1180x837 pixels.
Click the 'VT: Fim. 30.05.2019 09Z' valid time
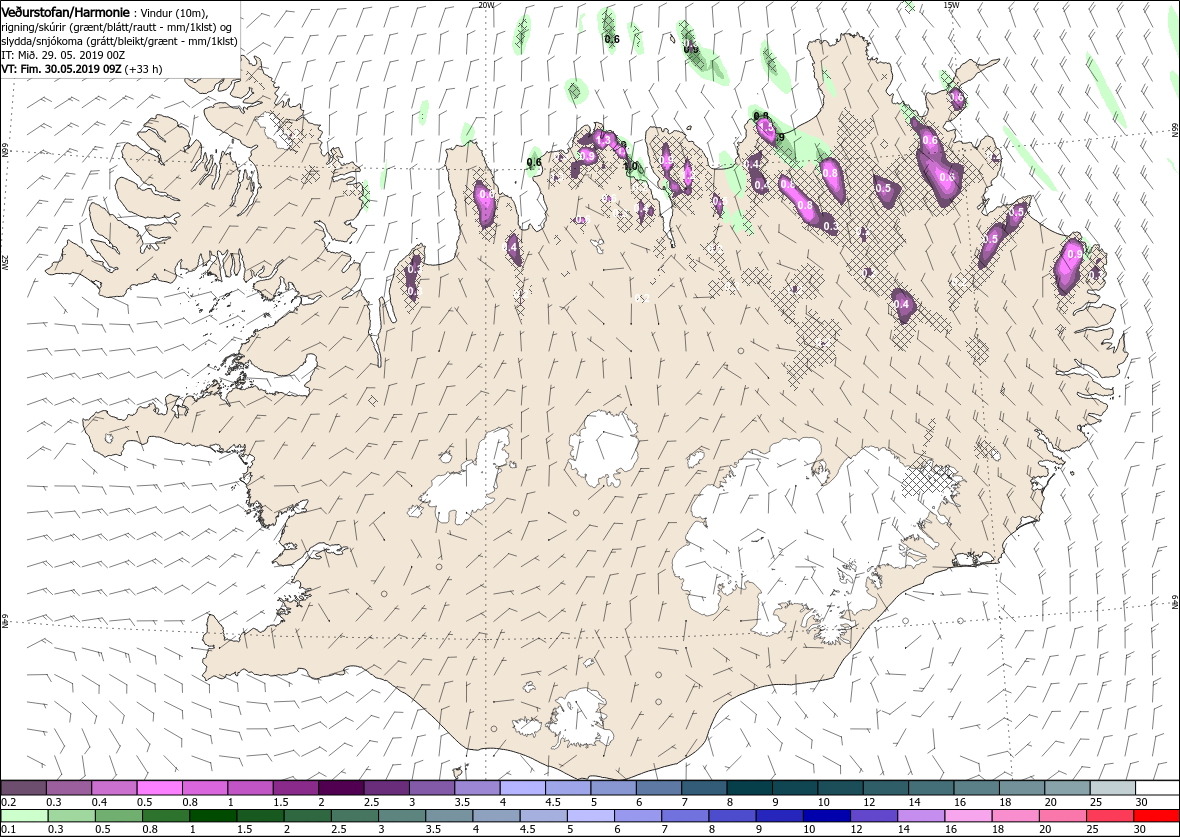pos(62,68)
